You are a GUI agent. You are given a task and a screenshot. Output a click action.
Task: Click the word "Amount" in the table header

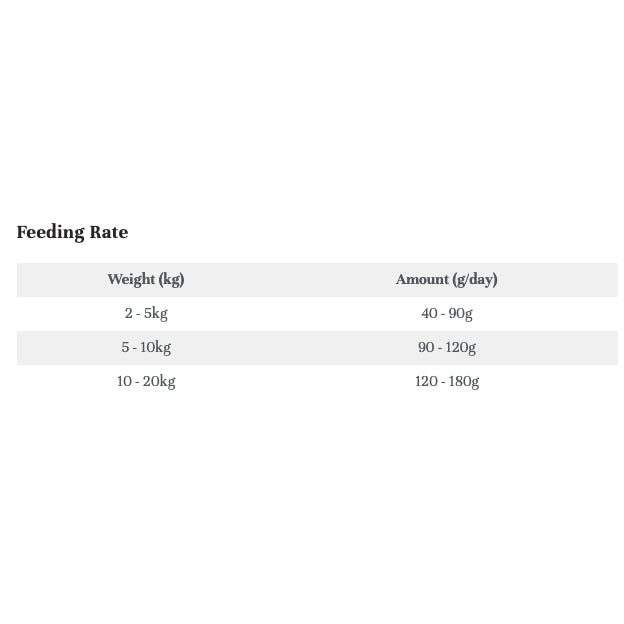(422, 280)
